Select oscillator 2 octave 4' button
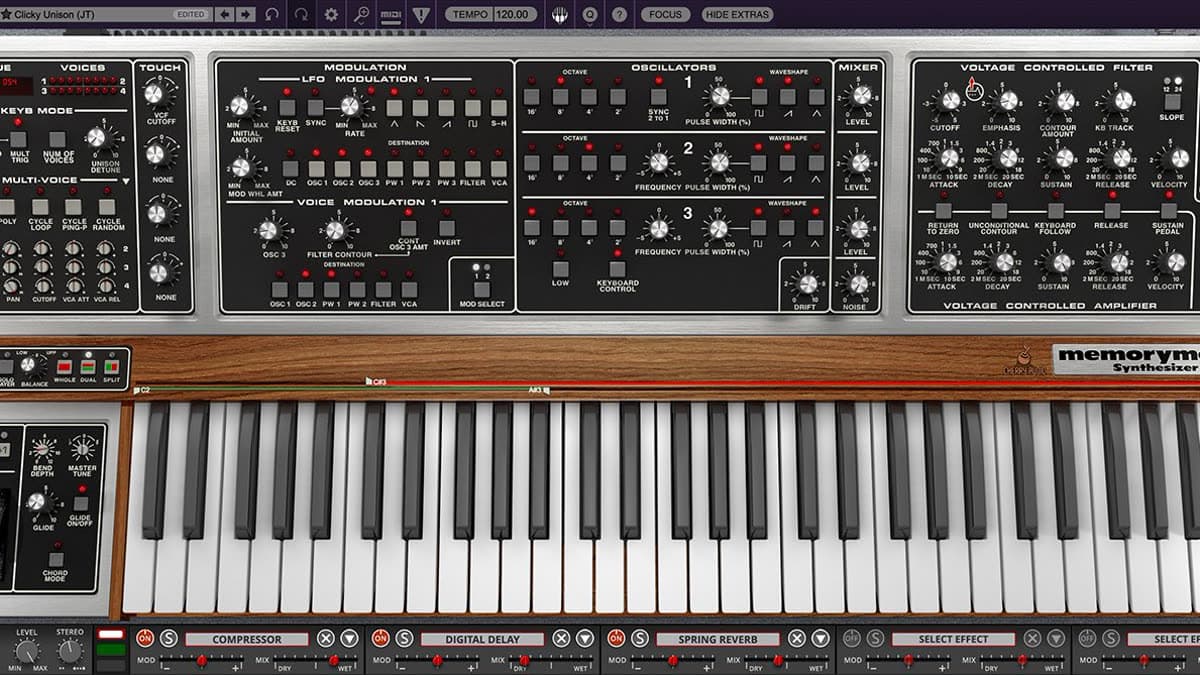Screen dimensions: 1200x675 (589, 162)
